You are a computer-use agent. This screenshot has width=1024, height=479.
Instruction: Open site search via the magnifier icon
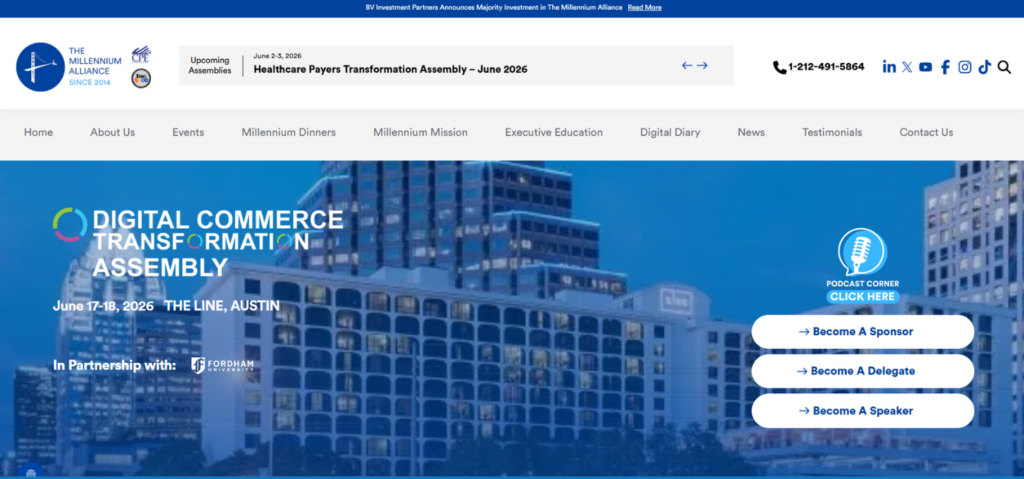(1004, 67)
